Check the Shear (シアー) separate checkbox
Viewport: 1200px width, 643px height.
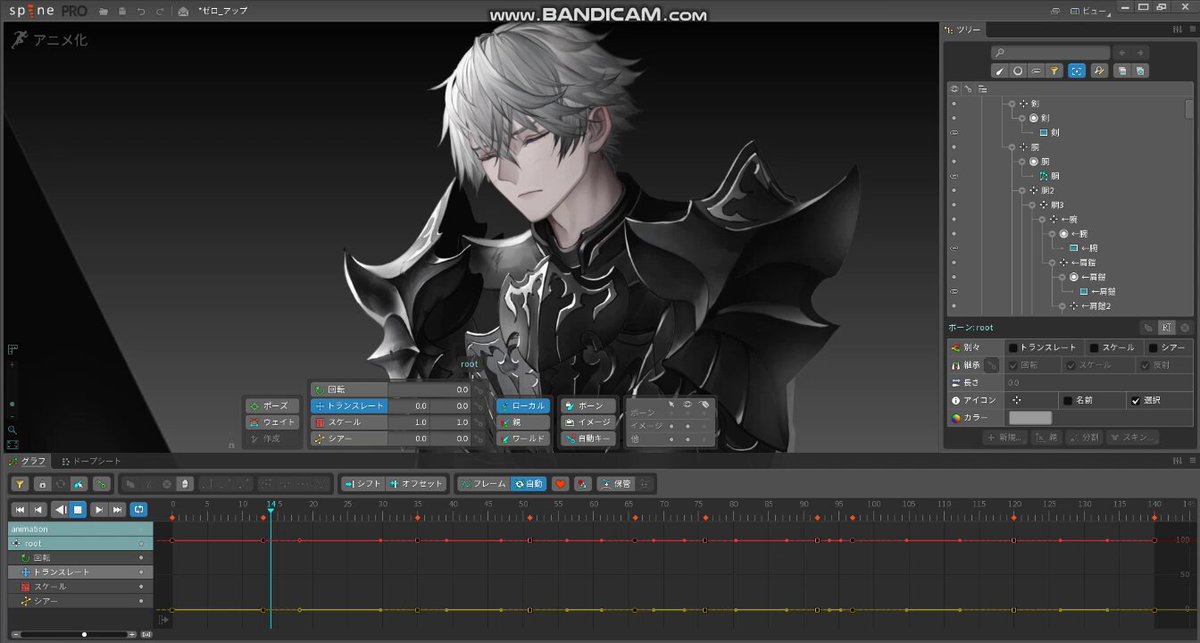[1153, 348]
